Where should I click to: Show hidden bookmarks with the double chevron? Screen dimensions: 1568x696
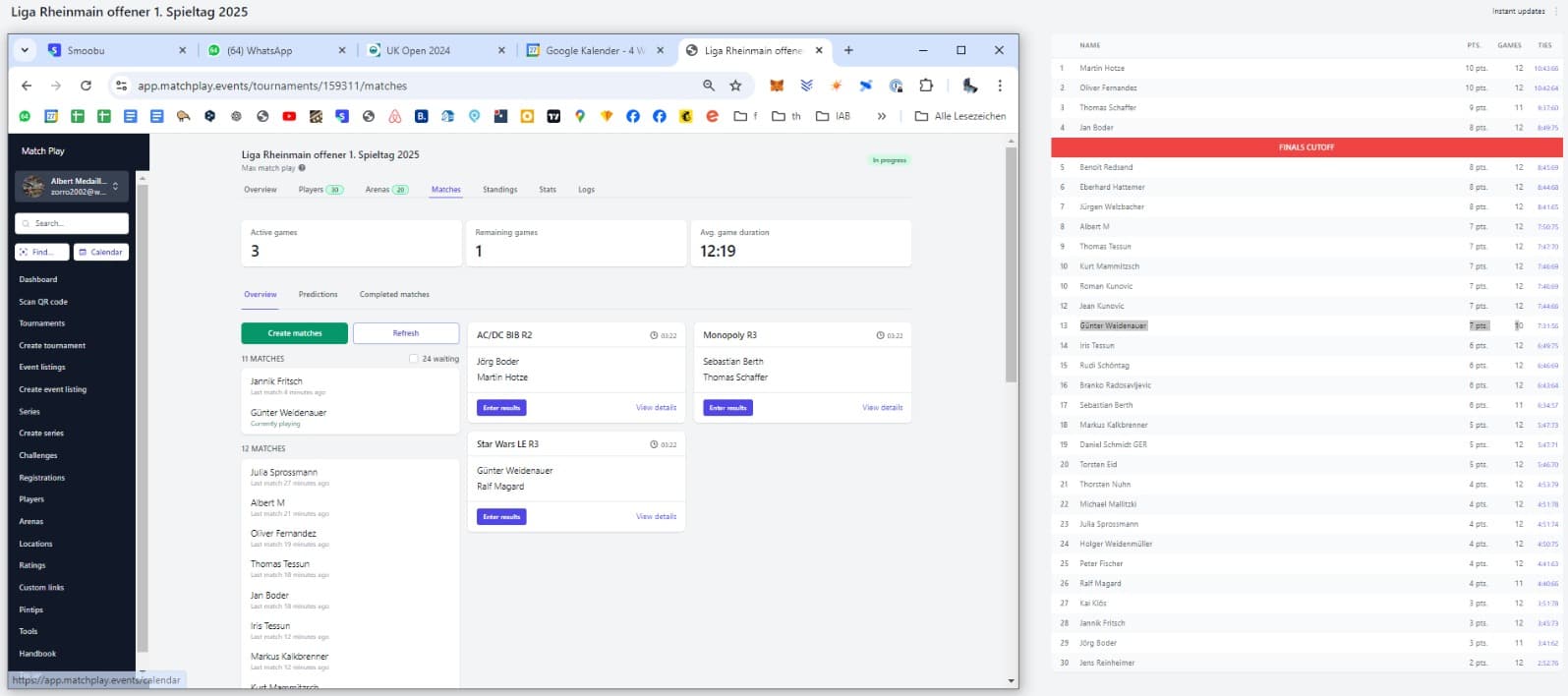882,116
